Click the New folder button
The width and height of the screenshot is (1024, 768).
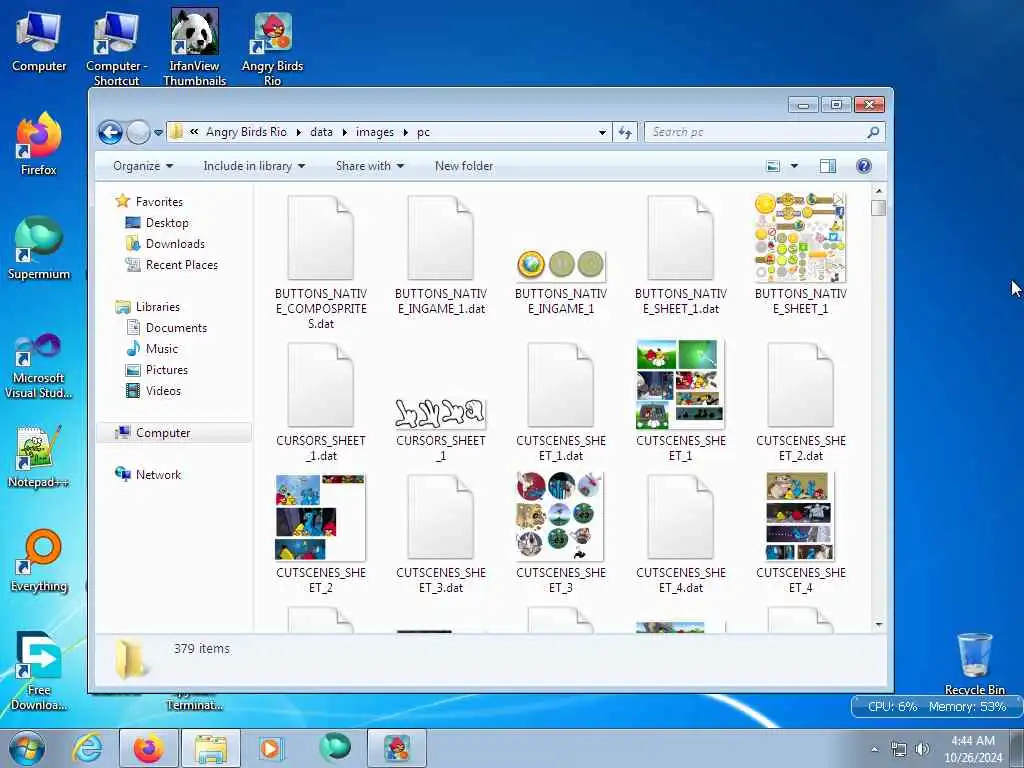coord(464,166)
